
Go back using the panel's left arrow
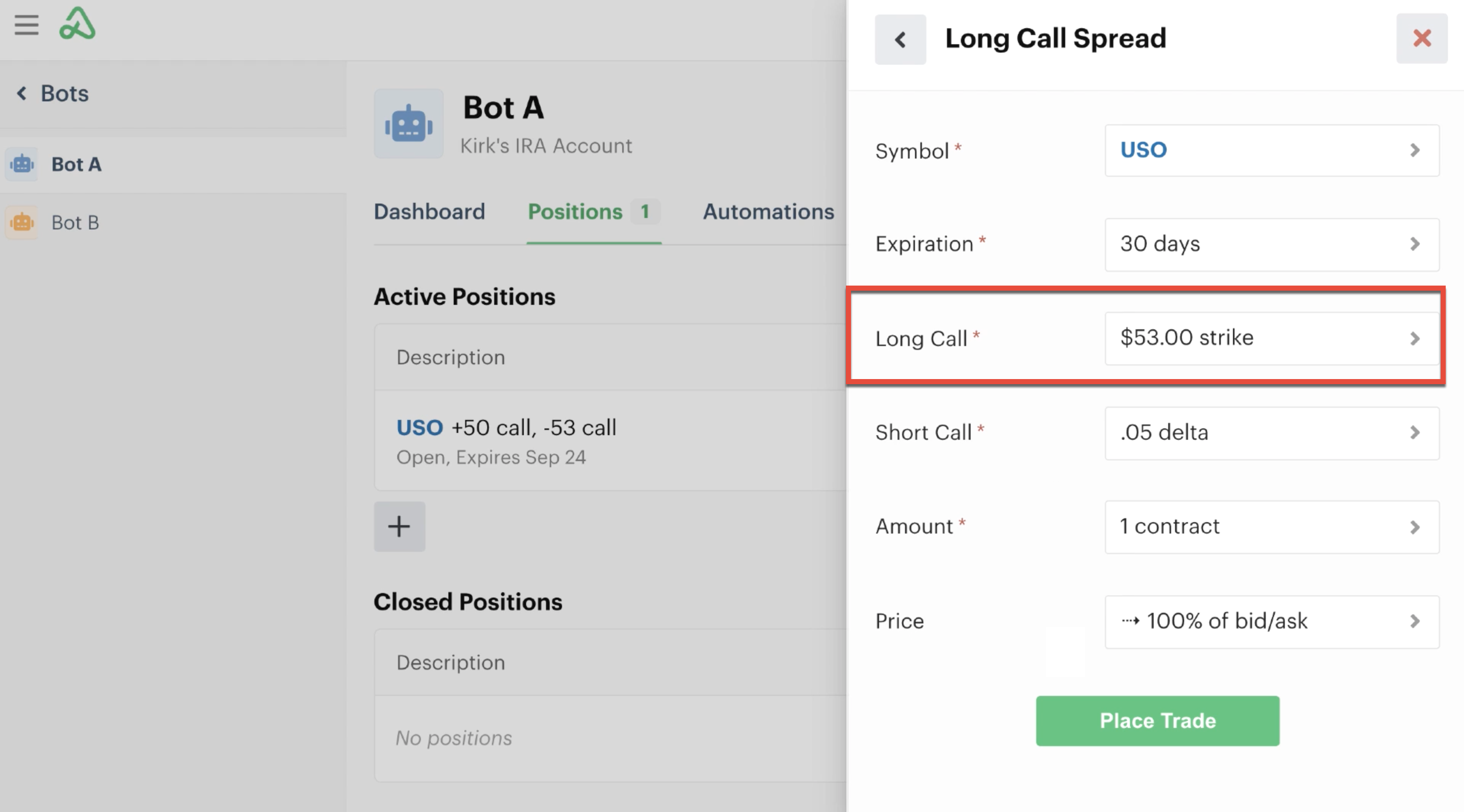(900, 39)
